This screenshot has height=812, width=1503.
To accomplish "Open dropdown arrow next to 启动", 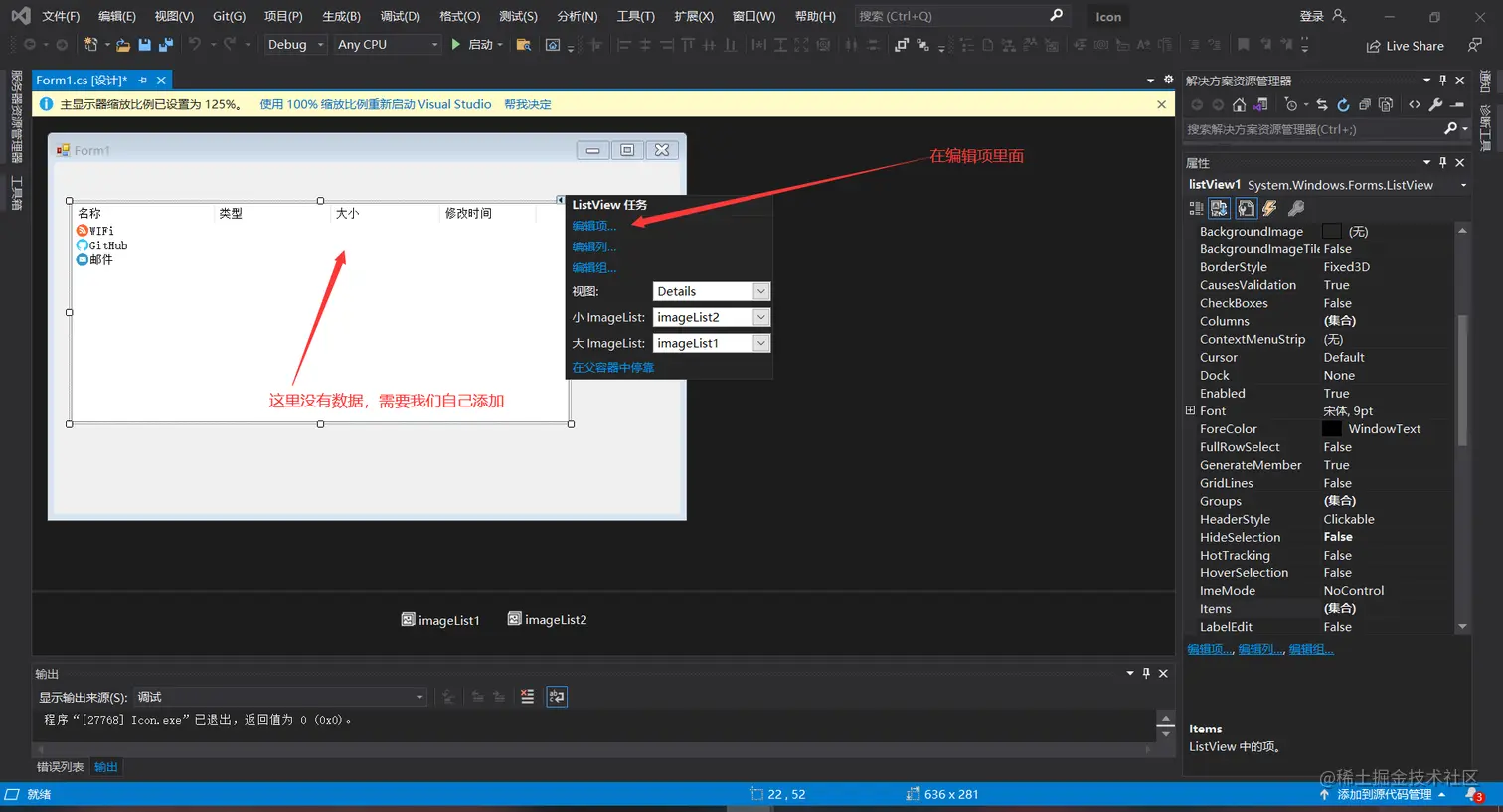I will tap(500, 45).
